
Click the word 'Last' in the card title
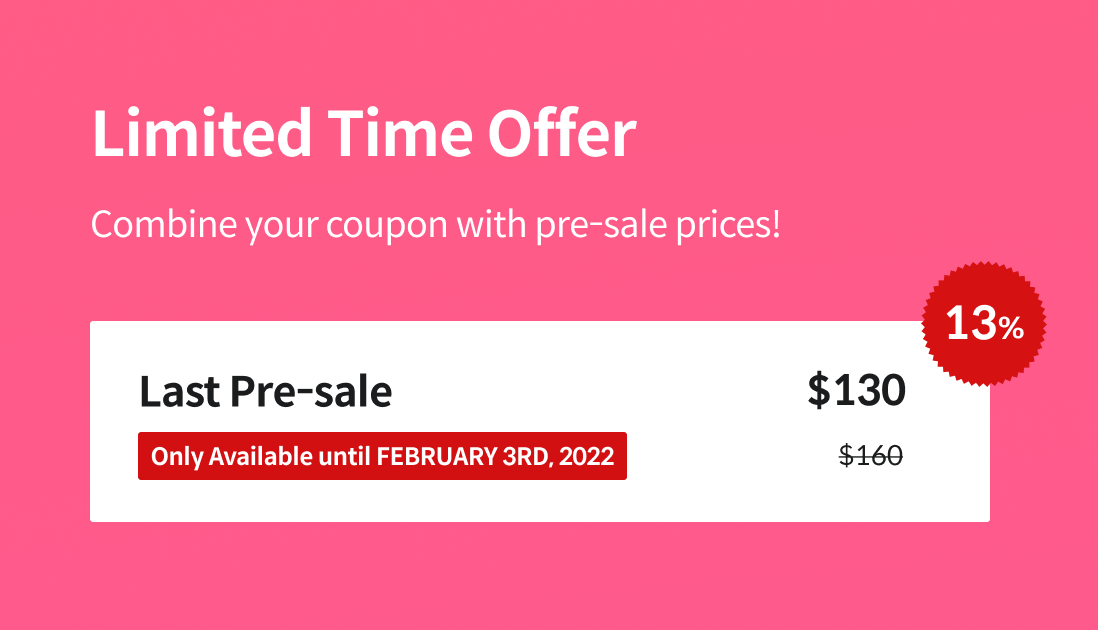coord(180,391)
